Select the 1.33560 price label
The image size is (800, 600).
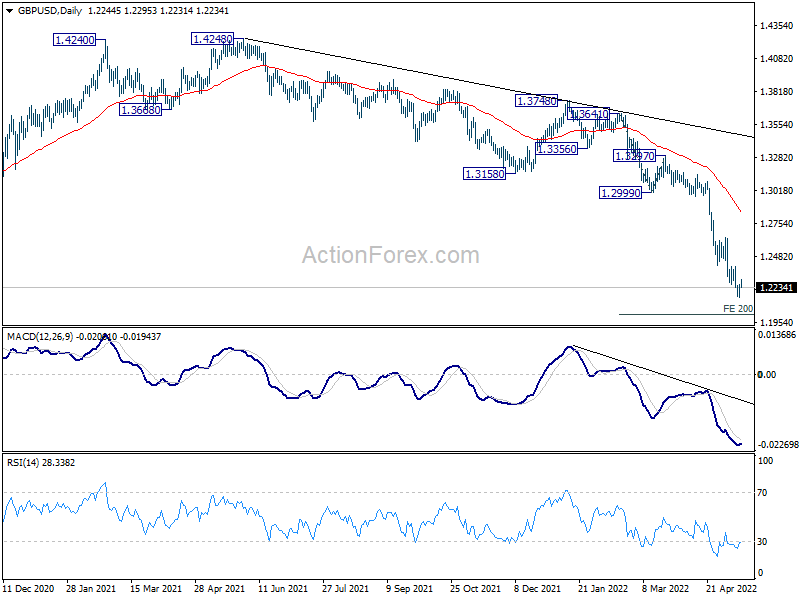pos(556,148)
